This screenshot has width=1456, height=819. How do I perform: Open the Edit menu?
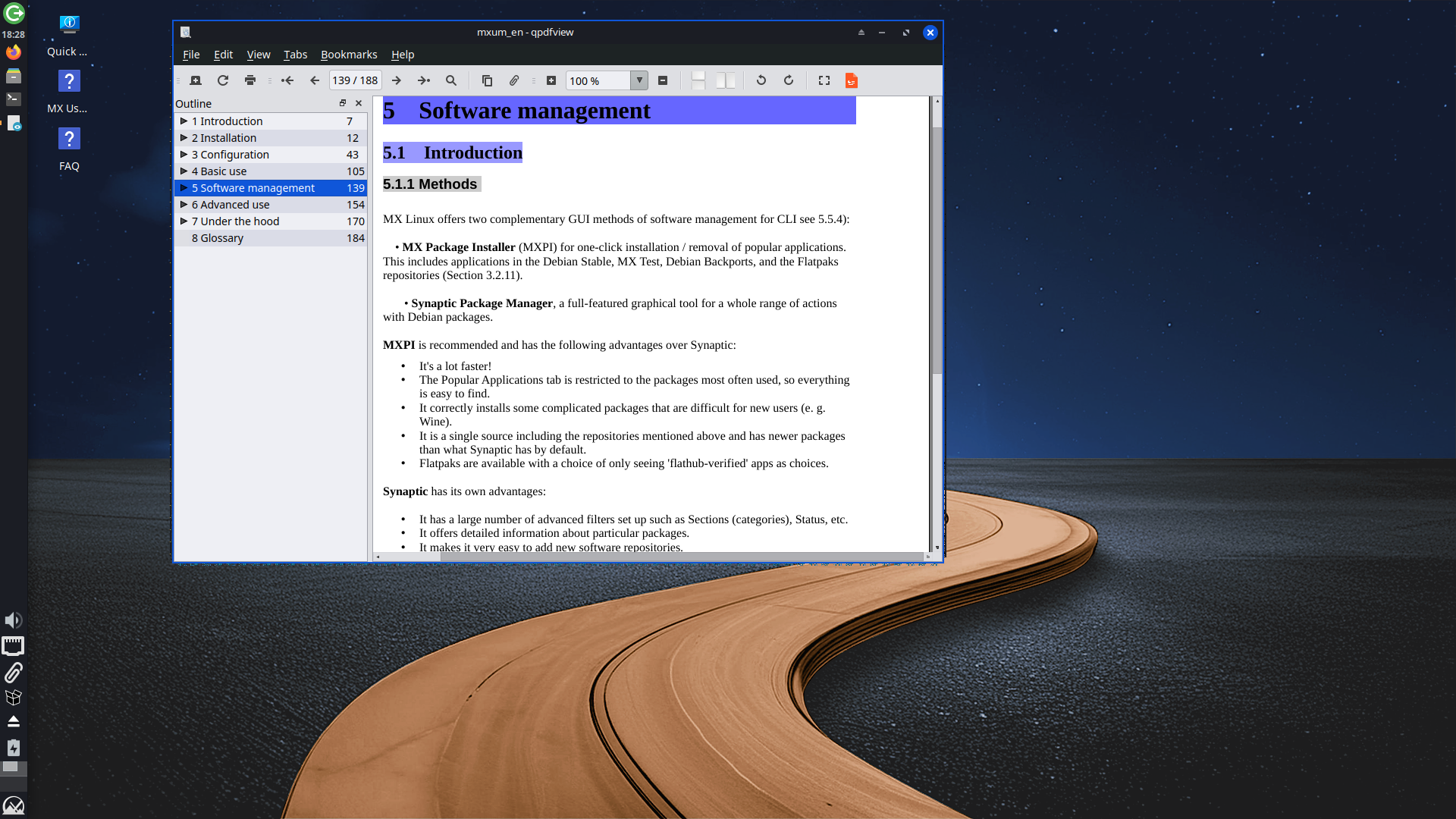(x=223, y=55)
